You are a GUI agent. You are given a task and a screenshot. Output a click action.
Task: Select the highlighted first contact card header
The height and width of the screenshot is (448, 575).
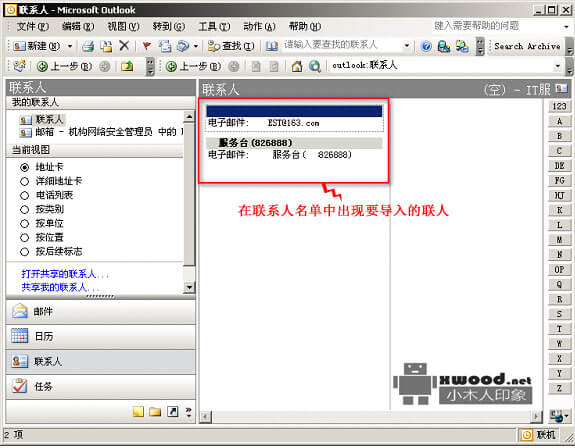click(x=294, y=111)
